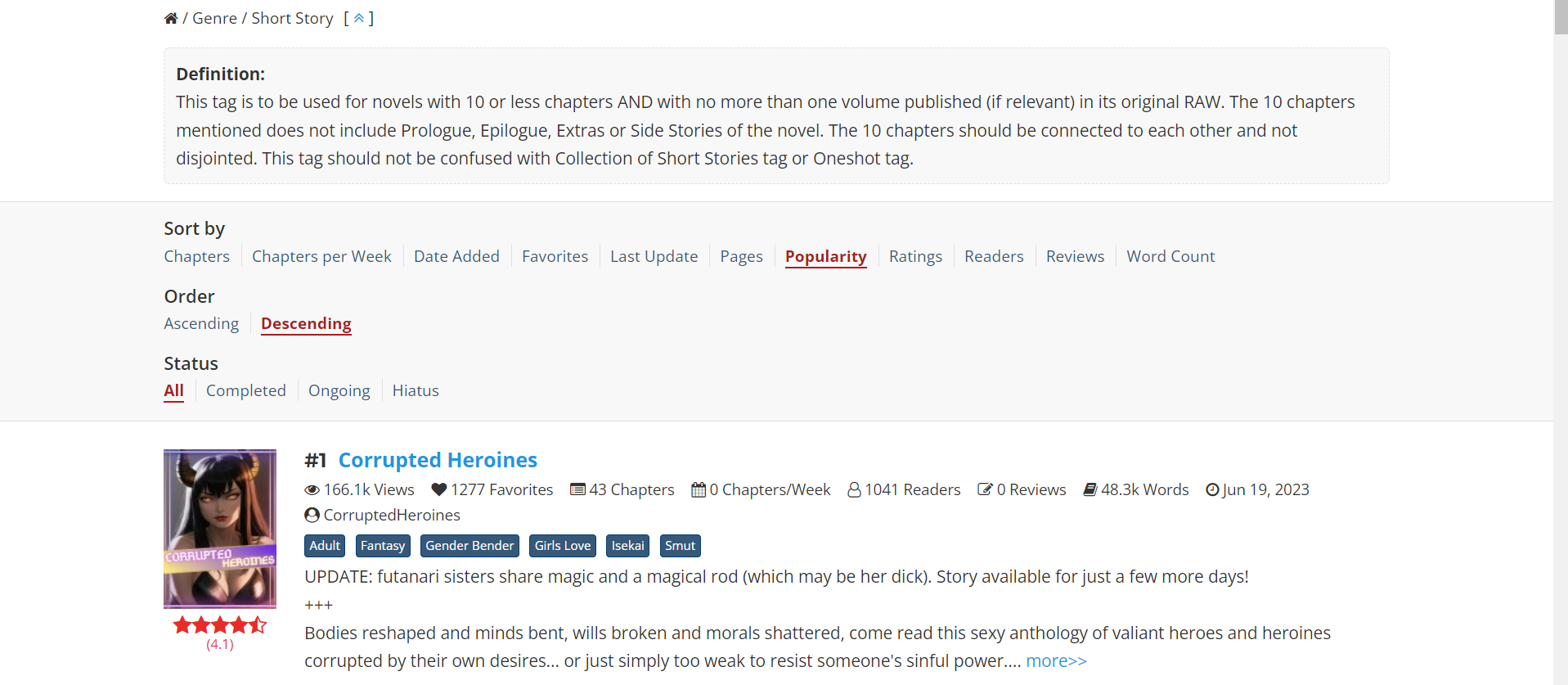Select Ascending order
1568x685 pixels.
tap(201, 323)
